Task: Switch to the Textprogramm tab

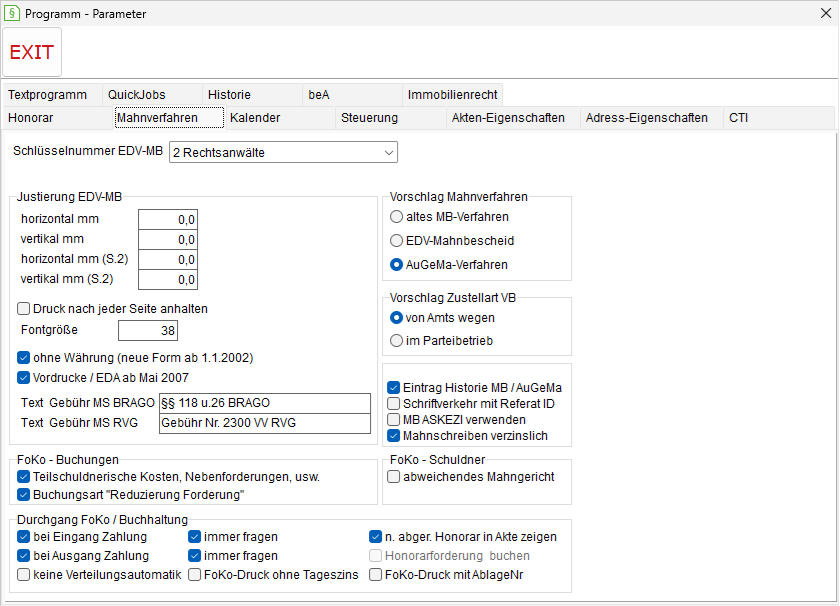Action: 52,95
